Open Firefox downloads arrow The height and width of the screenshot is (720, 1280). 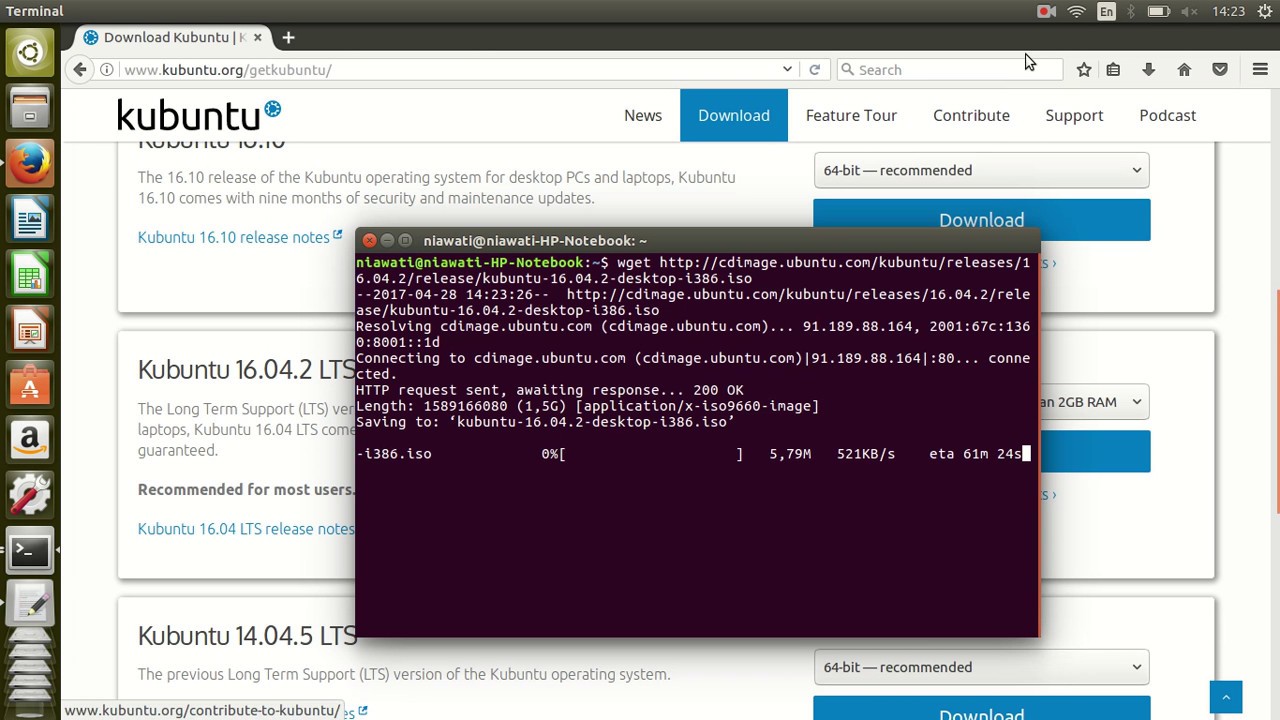[x=1148, y=69]
